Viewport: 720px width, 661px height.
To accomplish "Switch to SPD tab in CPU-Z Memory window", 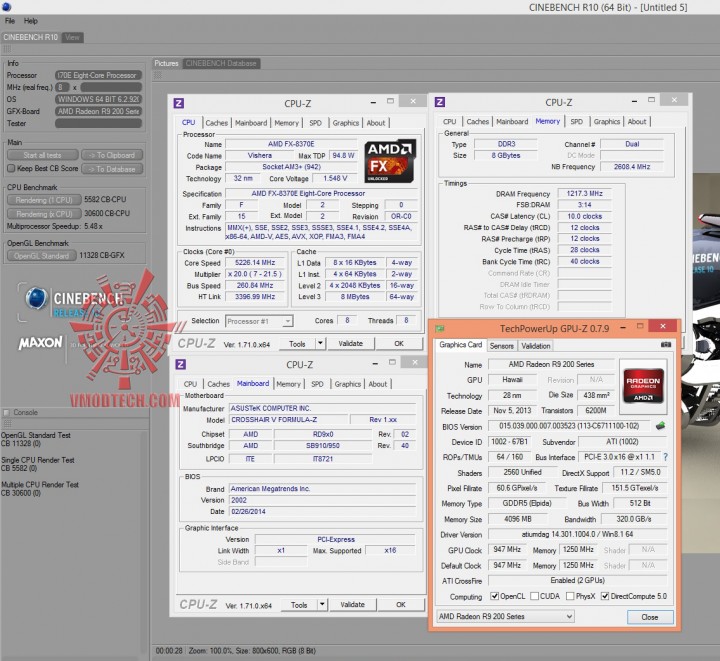I will coord(576,122).
